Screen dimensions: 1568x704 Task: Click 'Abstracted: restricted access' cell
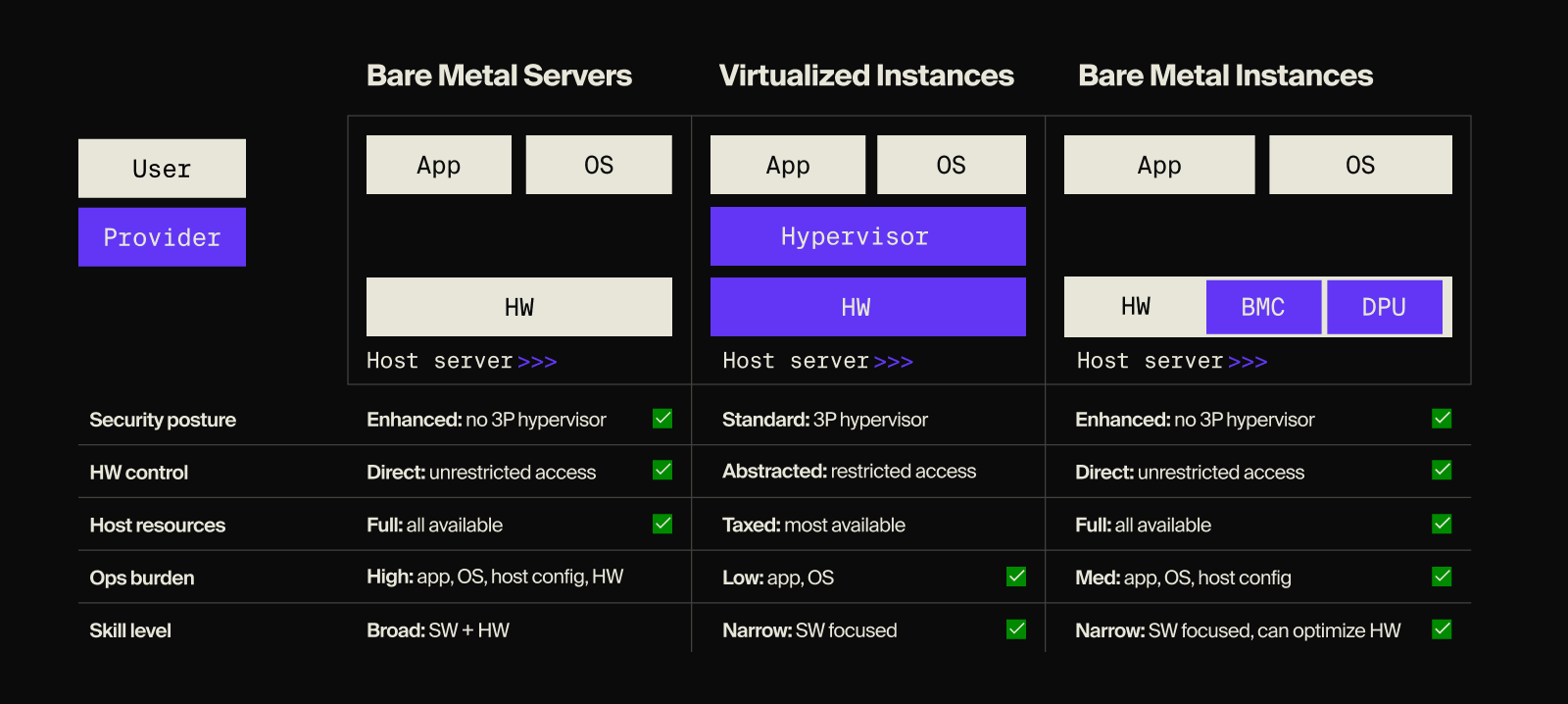click(849, 472)
